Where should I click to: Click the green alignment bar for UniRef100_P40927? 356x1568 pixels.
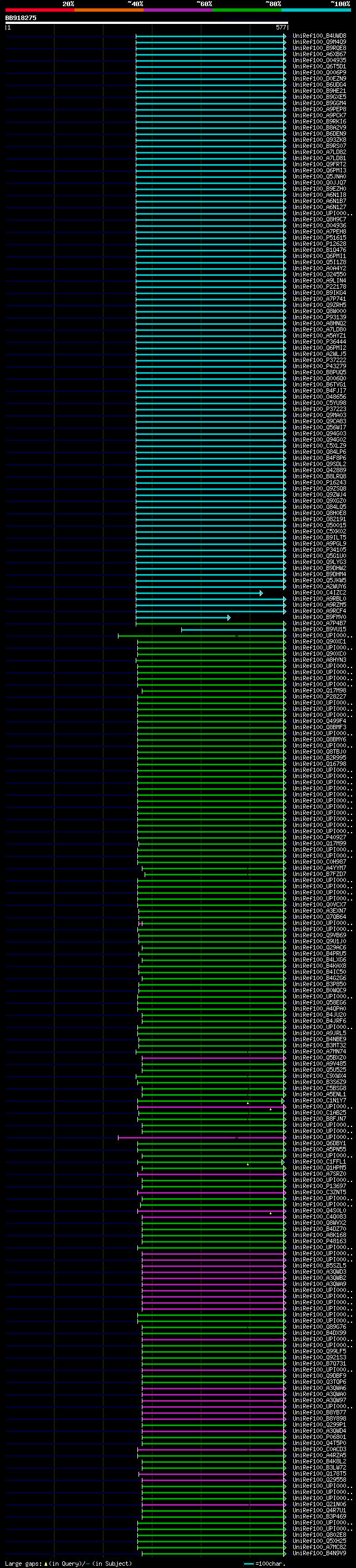coord(211,838)
